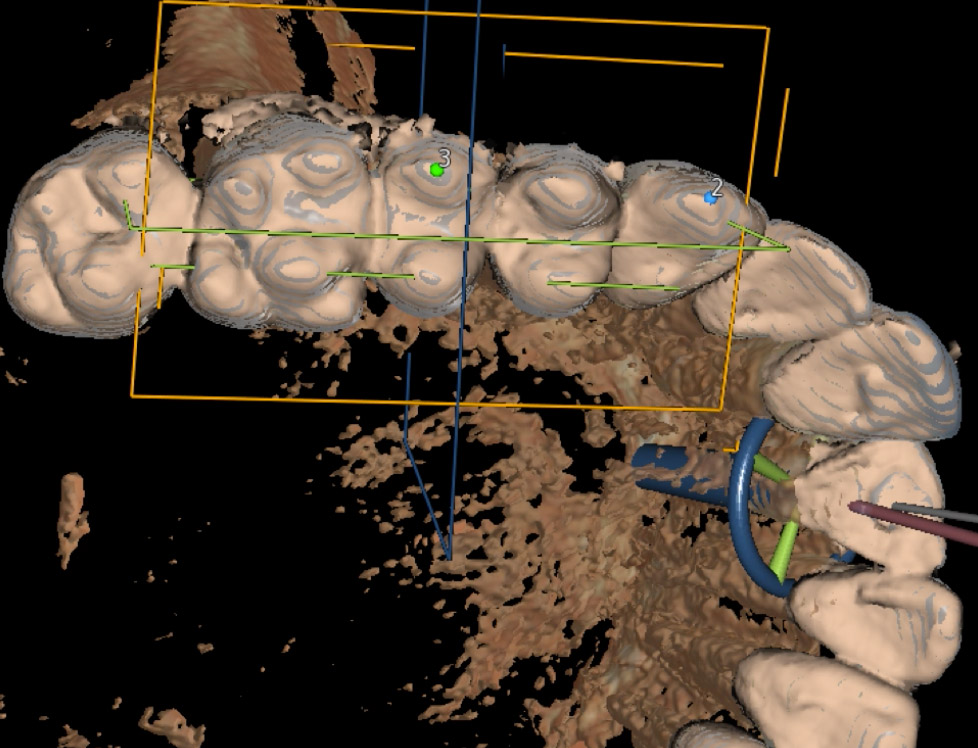Select the upper green cone handle on gizmo
978x748 pixels.
tap(768, 466)
